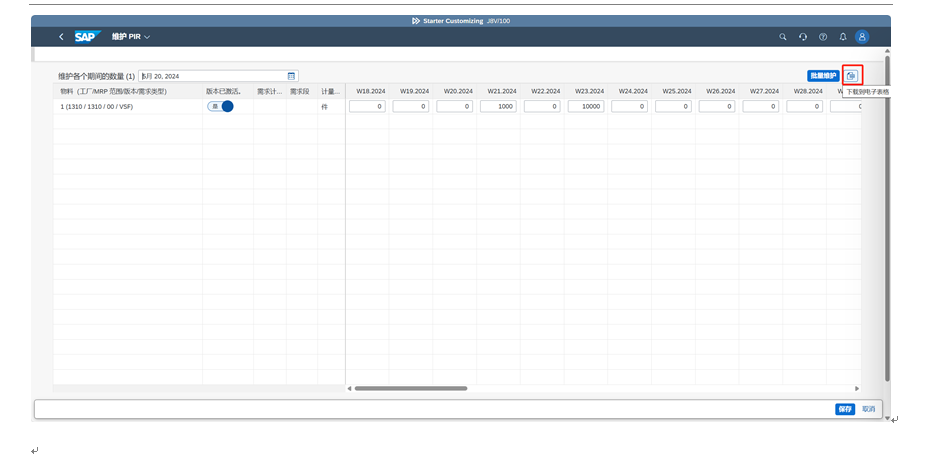The image size is (935, 459).
Task: Open the search icon in header
Action: (783, 37)
